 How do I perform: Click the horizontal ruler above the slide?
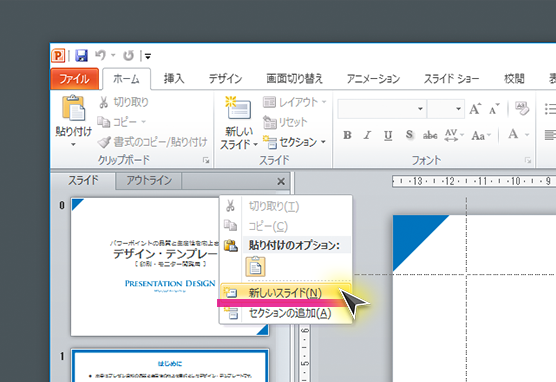tap(474, 181)
